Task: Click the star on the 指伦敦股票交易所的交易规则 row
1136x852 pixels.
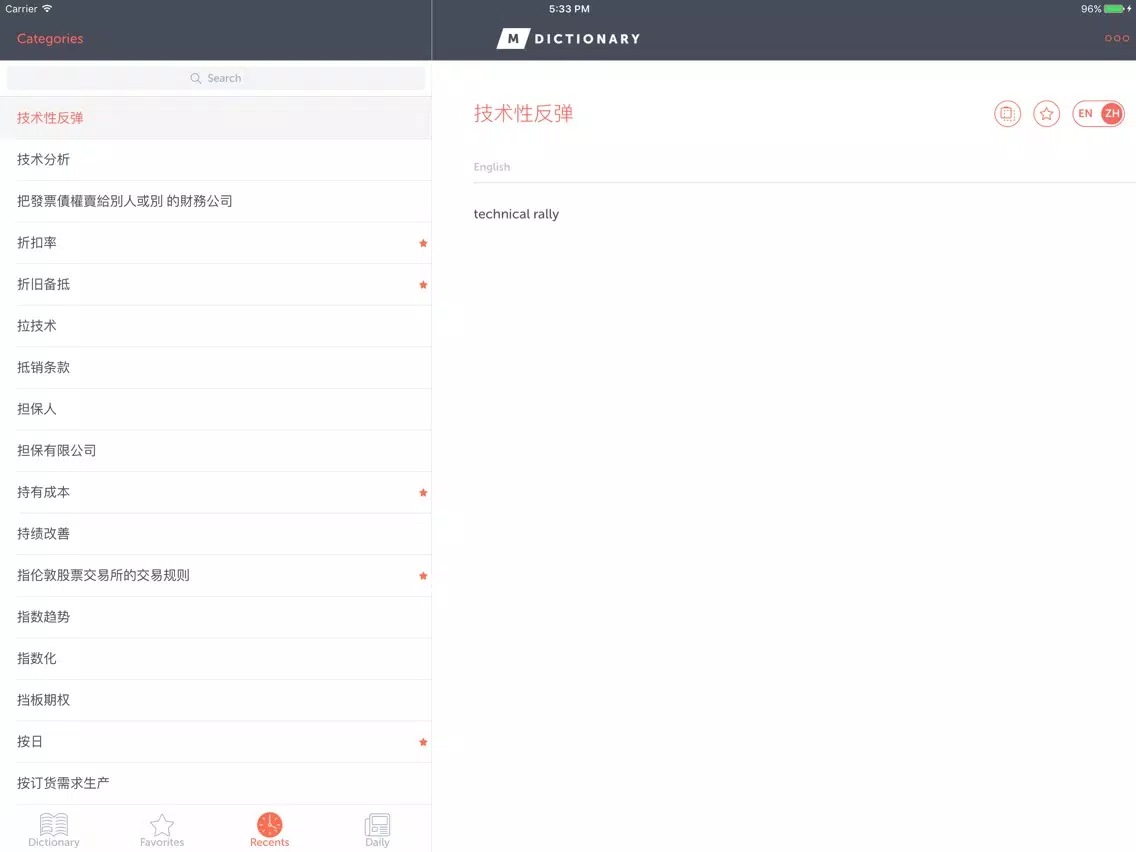Action: (423, 576)
